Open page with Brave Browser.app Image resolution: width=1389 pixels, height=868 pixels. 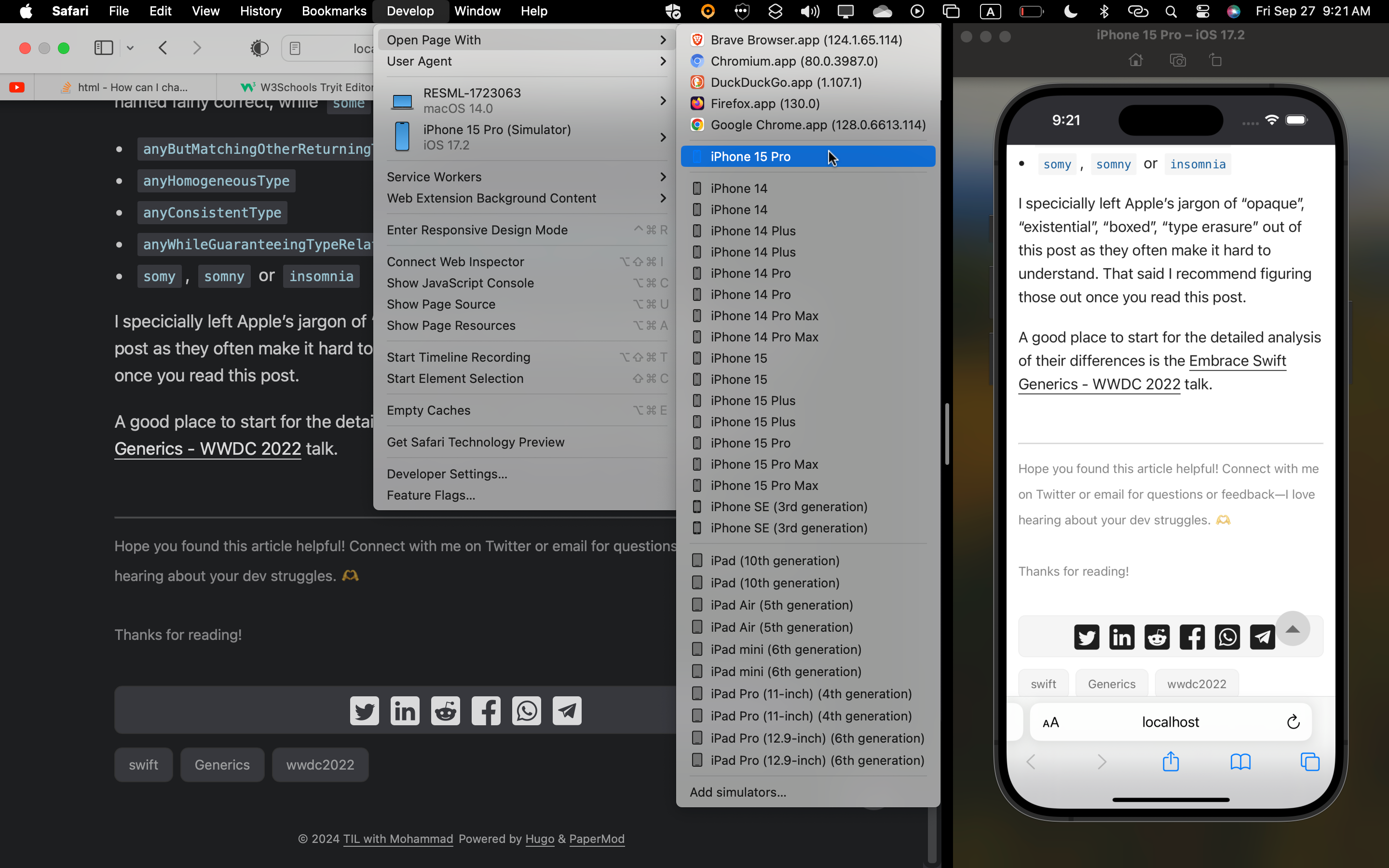pos(807,40)
